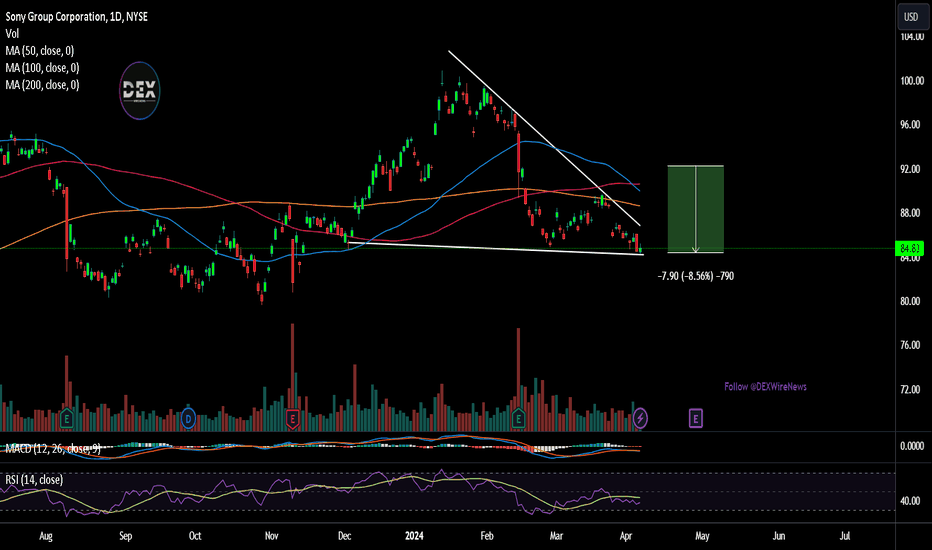The width and height of the screenshot is (932, 550).
Task: Click the 80.00 price axis label
Action: pos(912,301)
